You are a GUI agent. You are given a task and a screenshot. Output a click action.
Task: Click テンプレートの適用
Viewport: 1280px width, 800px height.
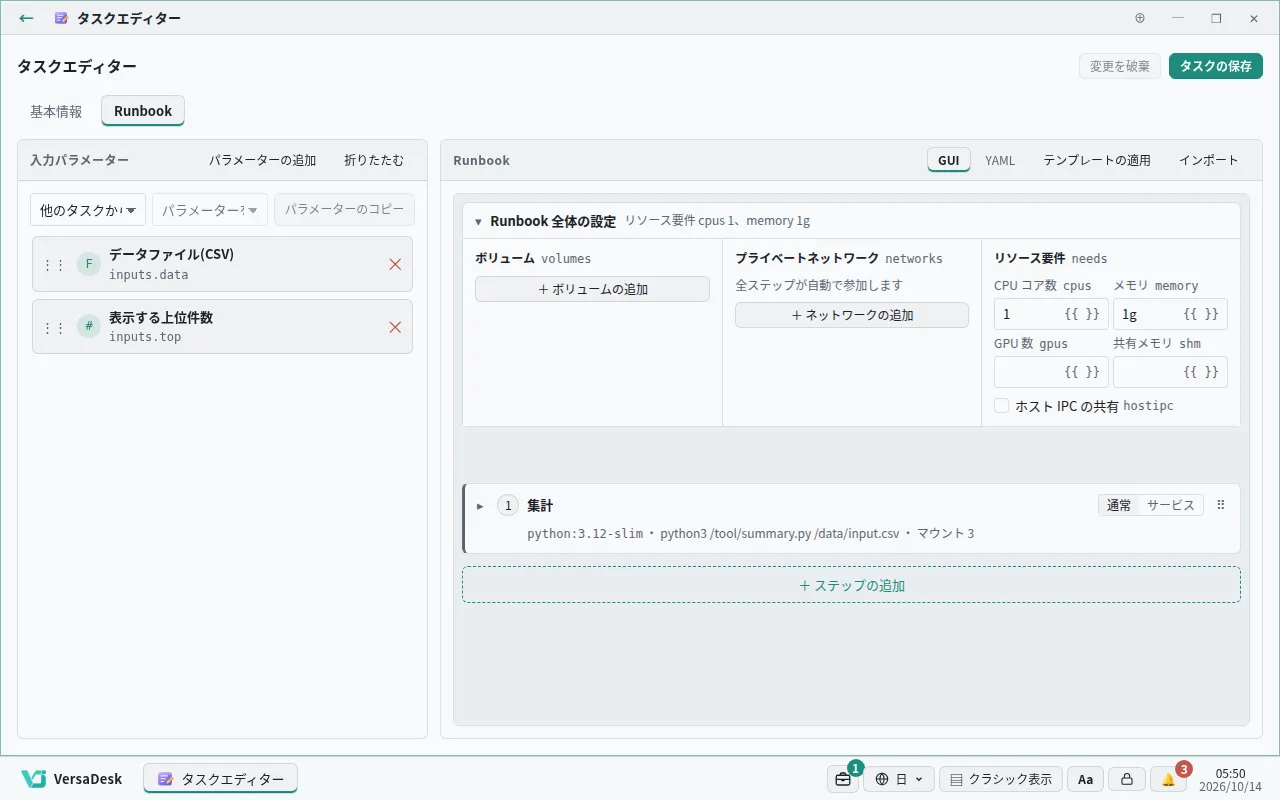point(1097,160)
